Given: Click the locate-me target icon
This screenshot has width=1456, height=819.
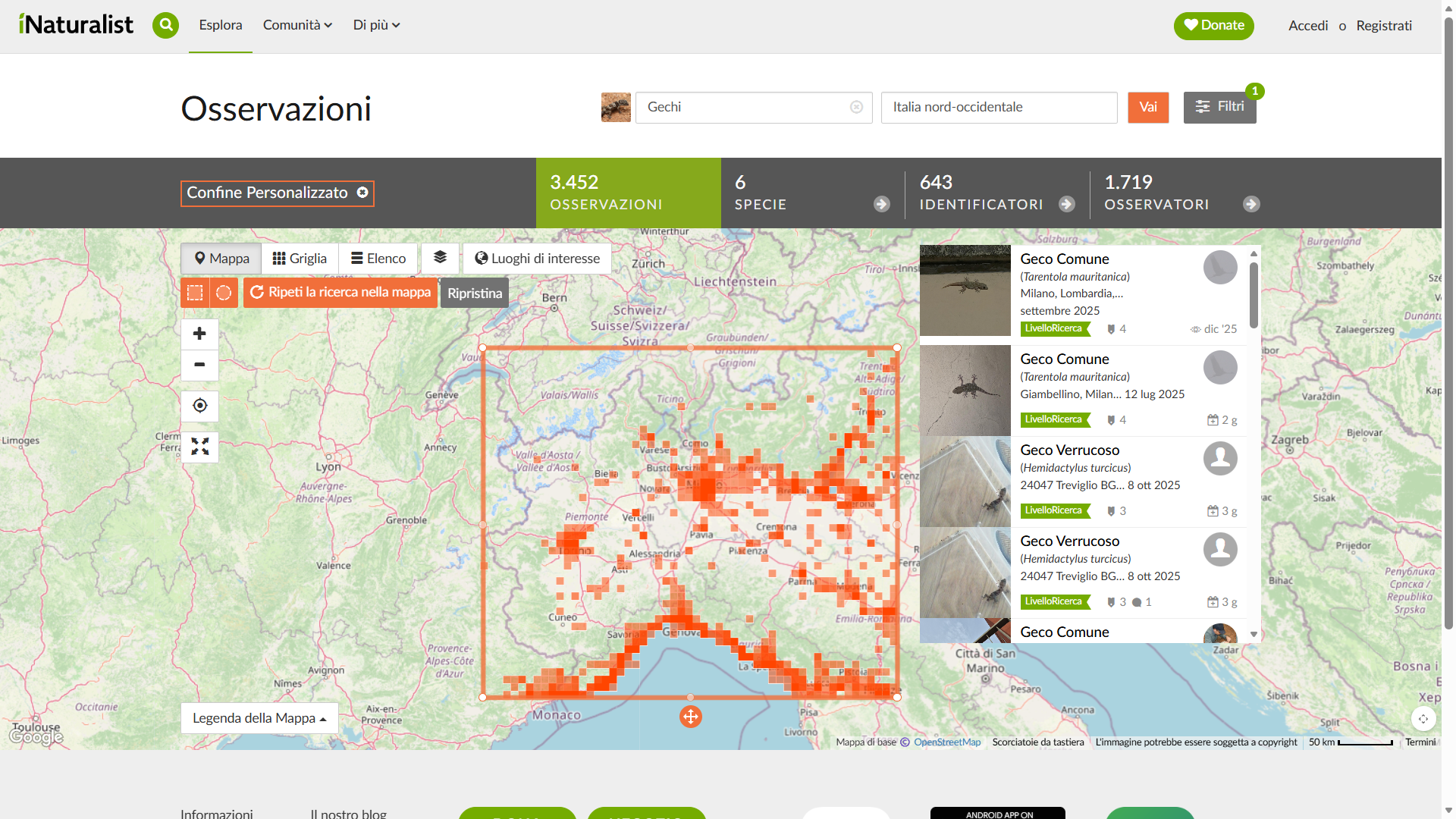Looking at the screenshot, I should (199, 406).
